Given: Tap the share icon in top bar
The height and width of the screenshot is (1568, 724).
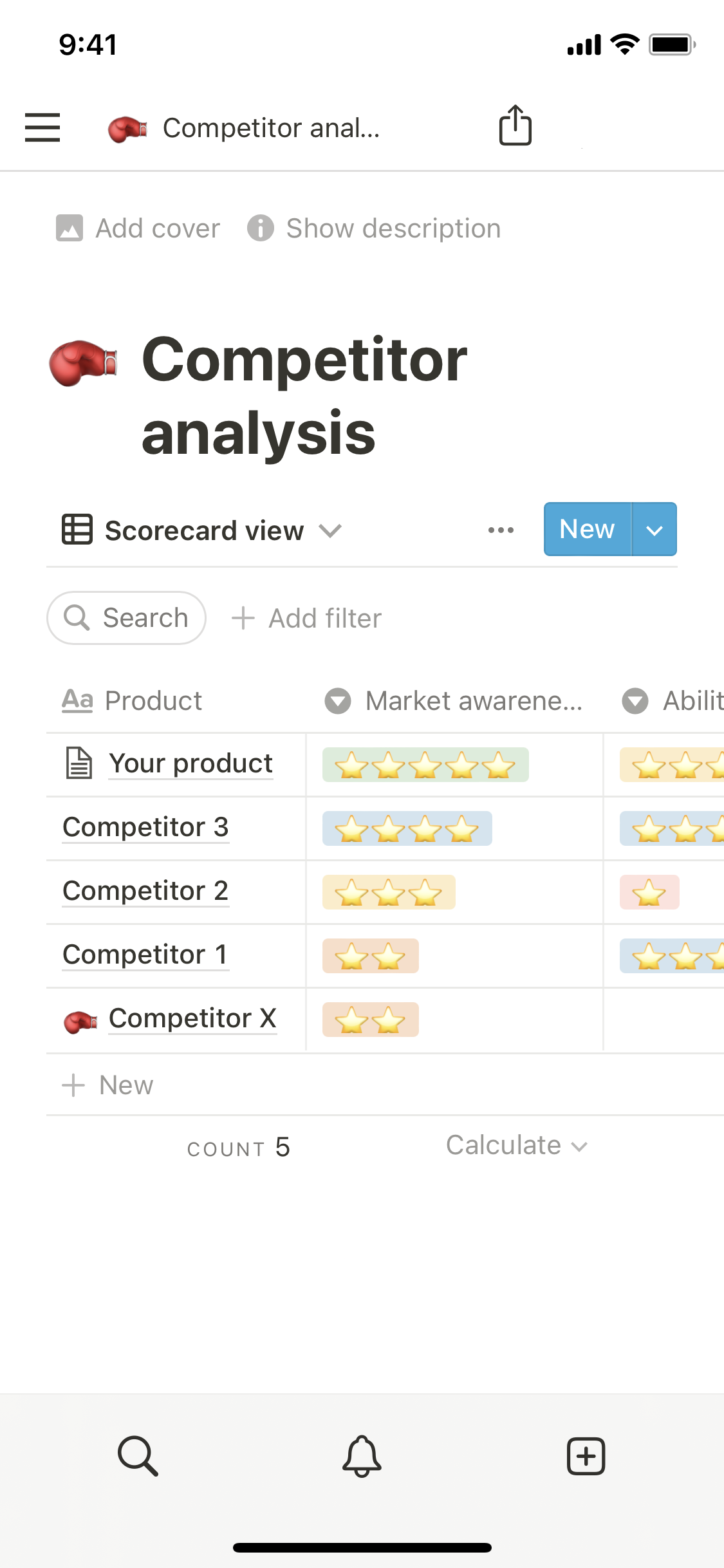Looking at the screenshot, I should click(x=515, y=126).
